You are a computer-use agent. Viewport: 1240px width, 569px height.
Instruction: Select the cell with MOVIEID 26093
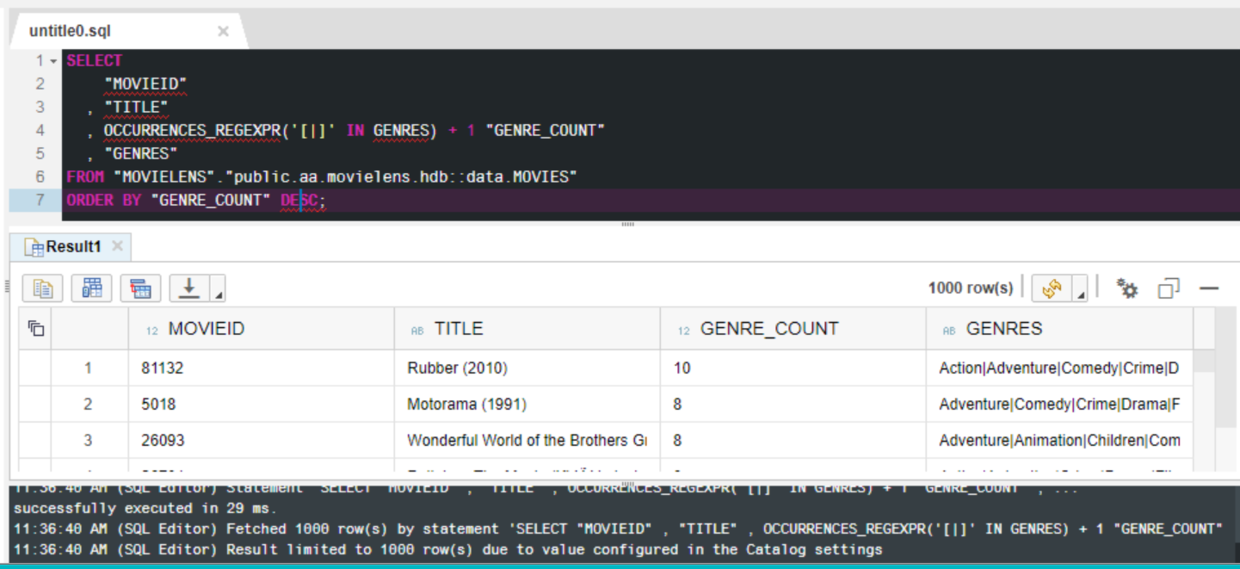261,440
